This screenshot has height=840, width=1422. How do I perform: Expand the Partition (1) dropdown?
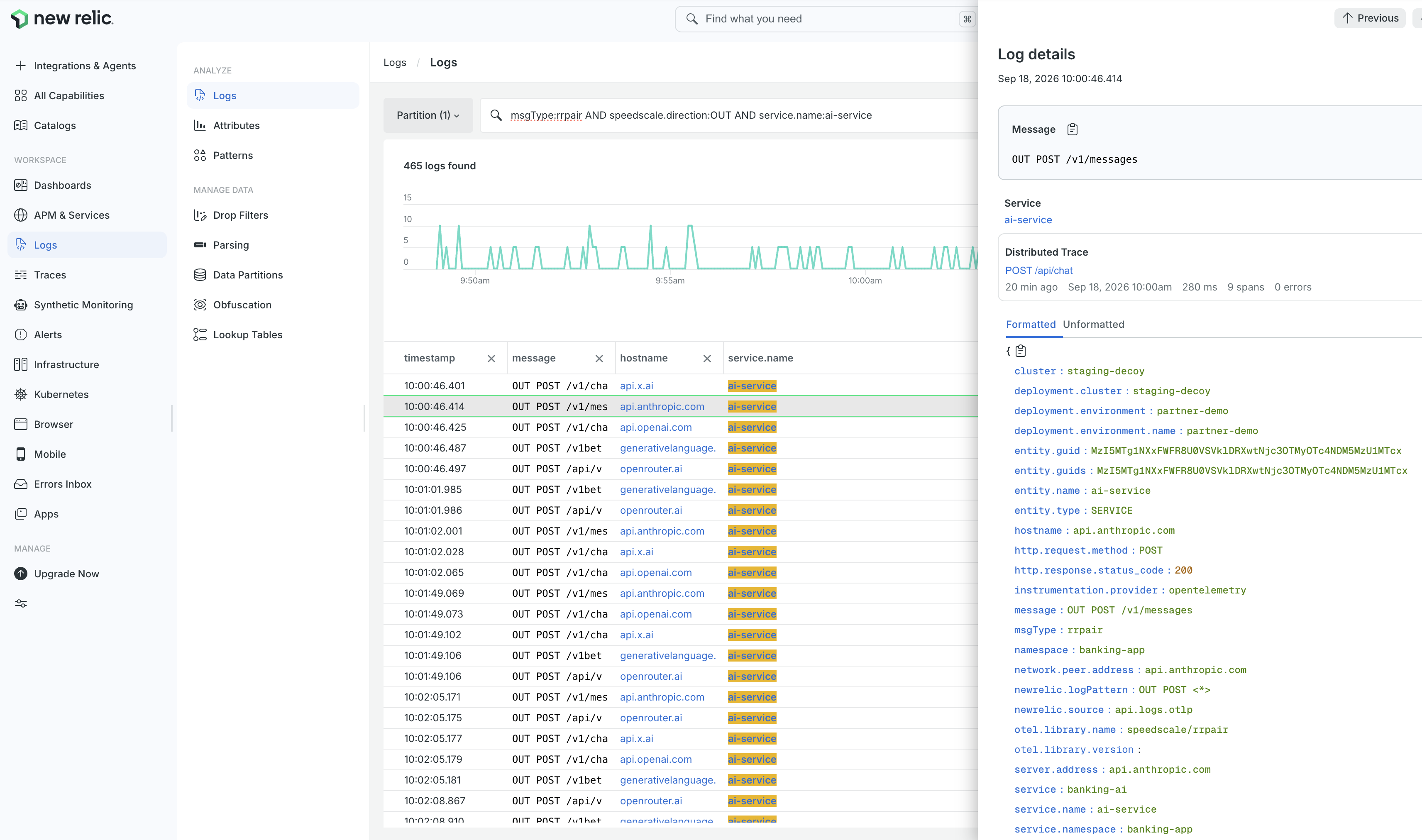coord(428,115)
